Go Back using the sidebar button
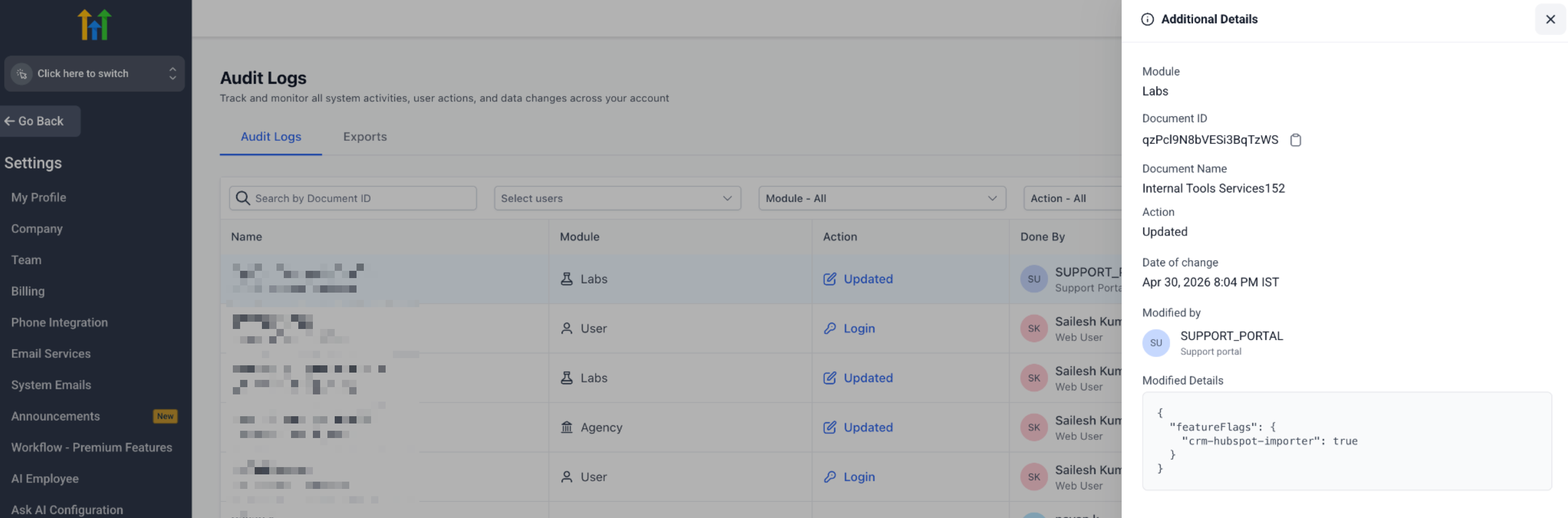This screenshot has height=518, width=1568. pos(40,121)
